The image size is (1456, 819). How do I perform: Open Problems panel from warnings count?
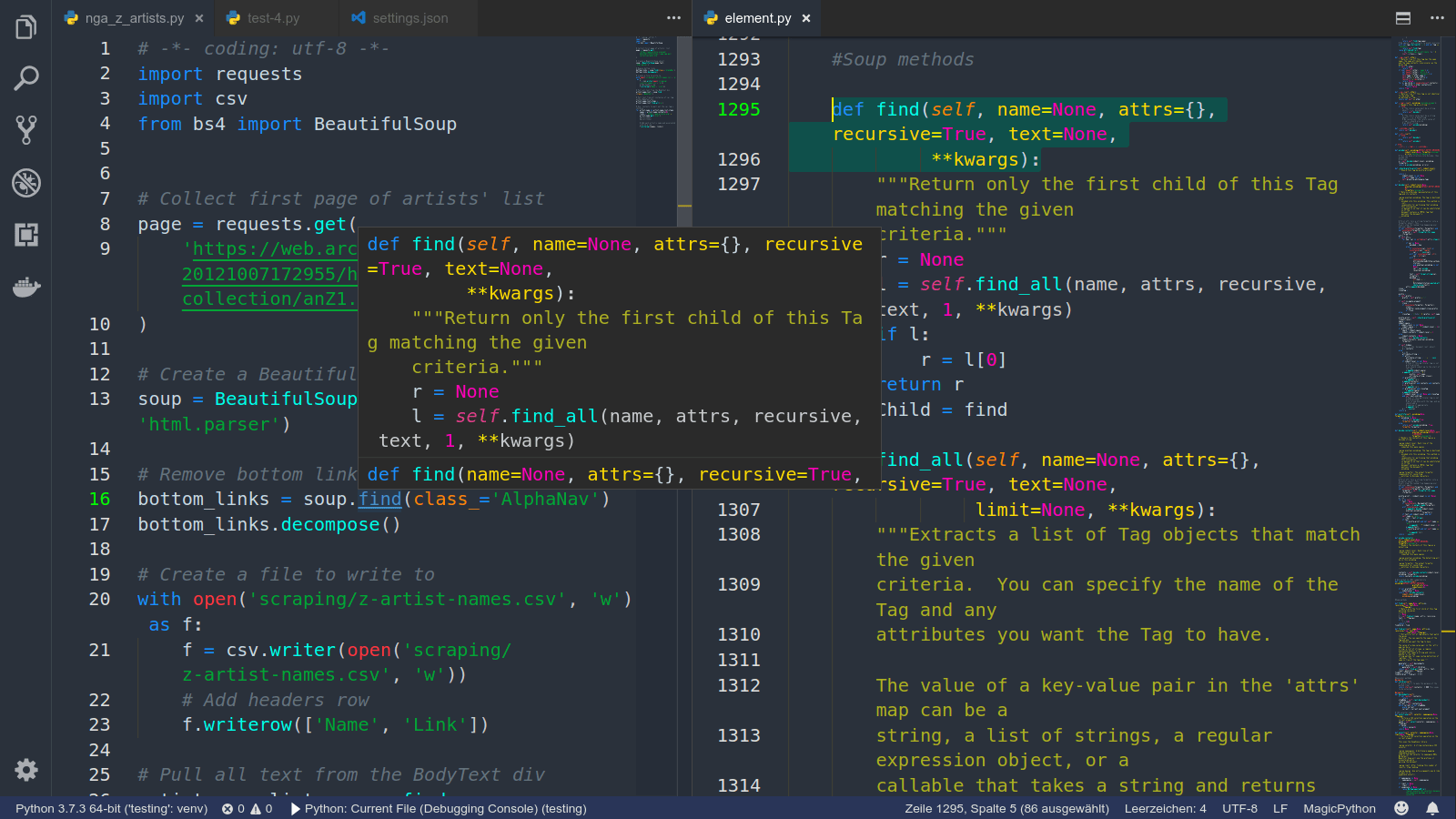coord(261,808)
